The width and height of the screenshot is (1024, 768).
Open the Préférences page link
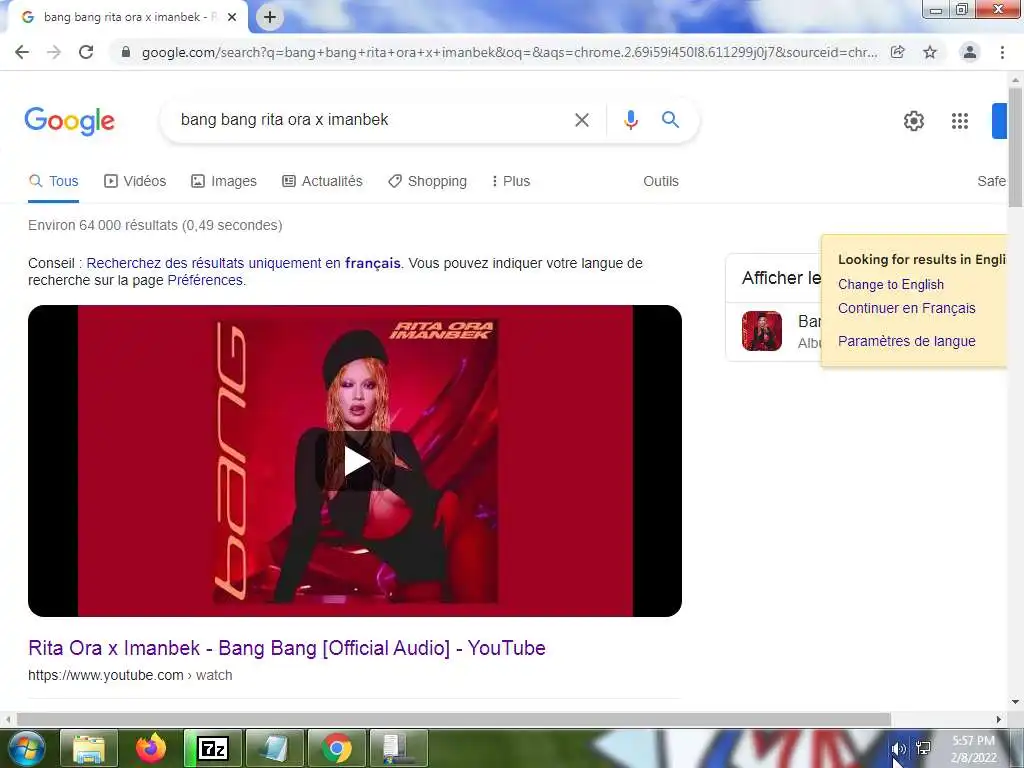tap(205, 280)
